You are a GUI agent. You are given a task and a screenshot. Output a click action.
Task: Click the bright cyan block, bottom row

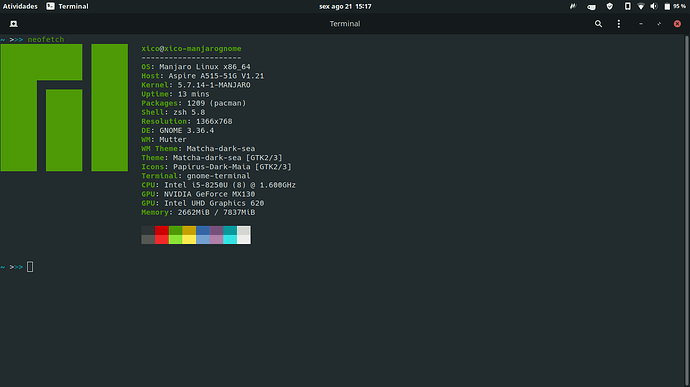point(230,239)
